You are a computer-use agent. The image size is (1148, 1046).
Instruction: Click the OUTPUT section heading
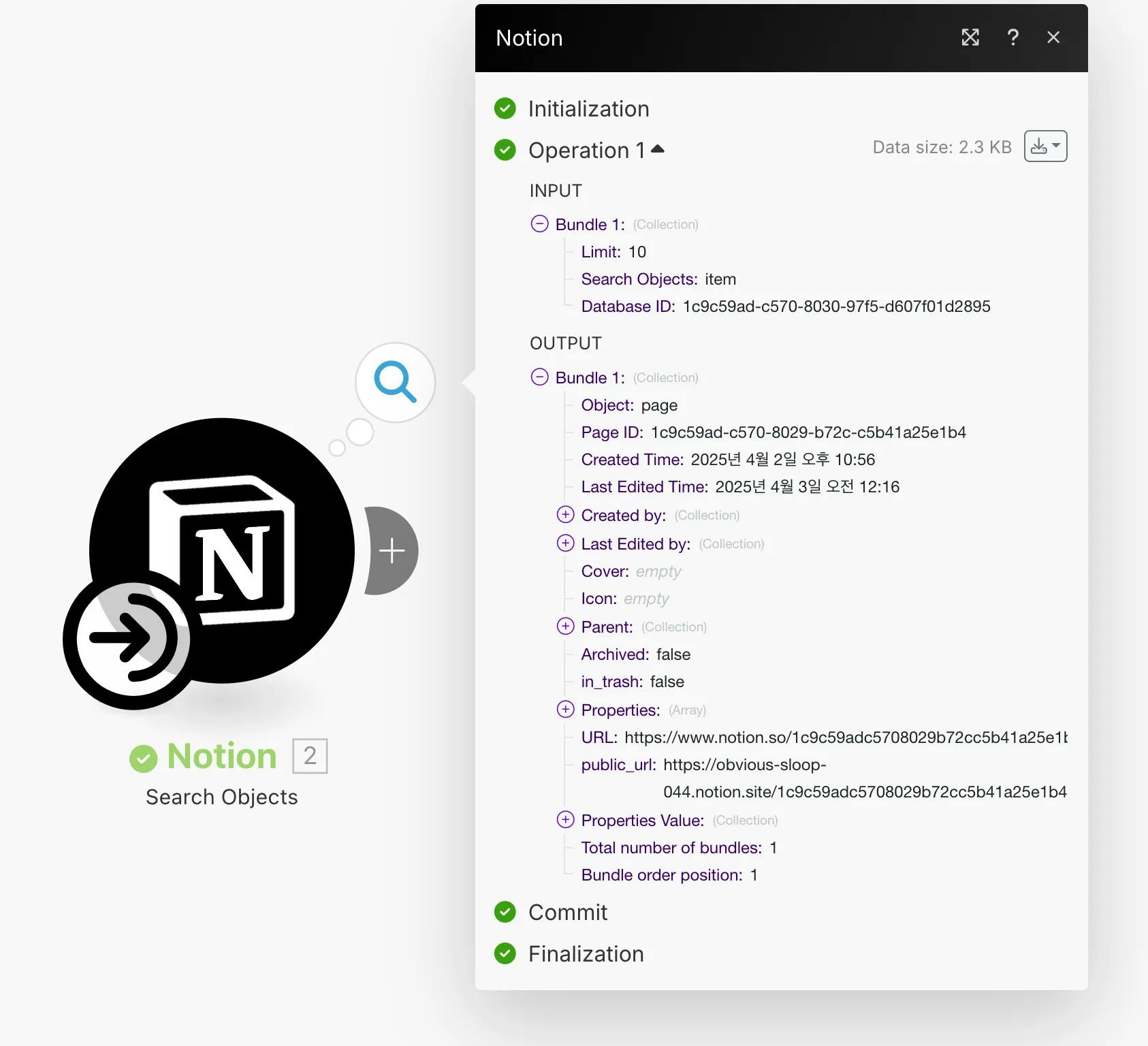pos(566,343)
